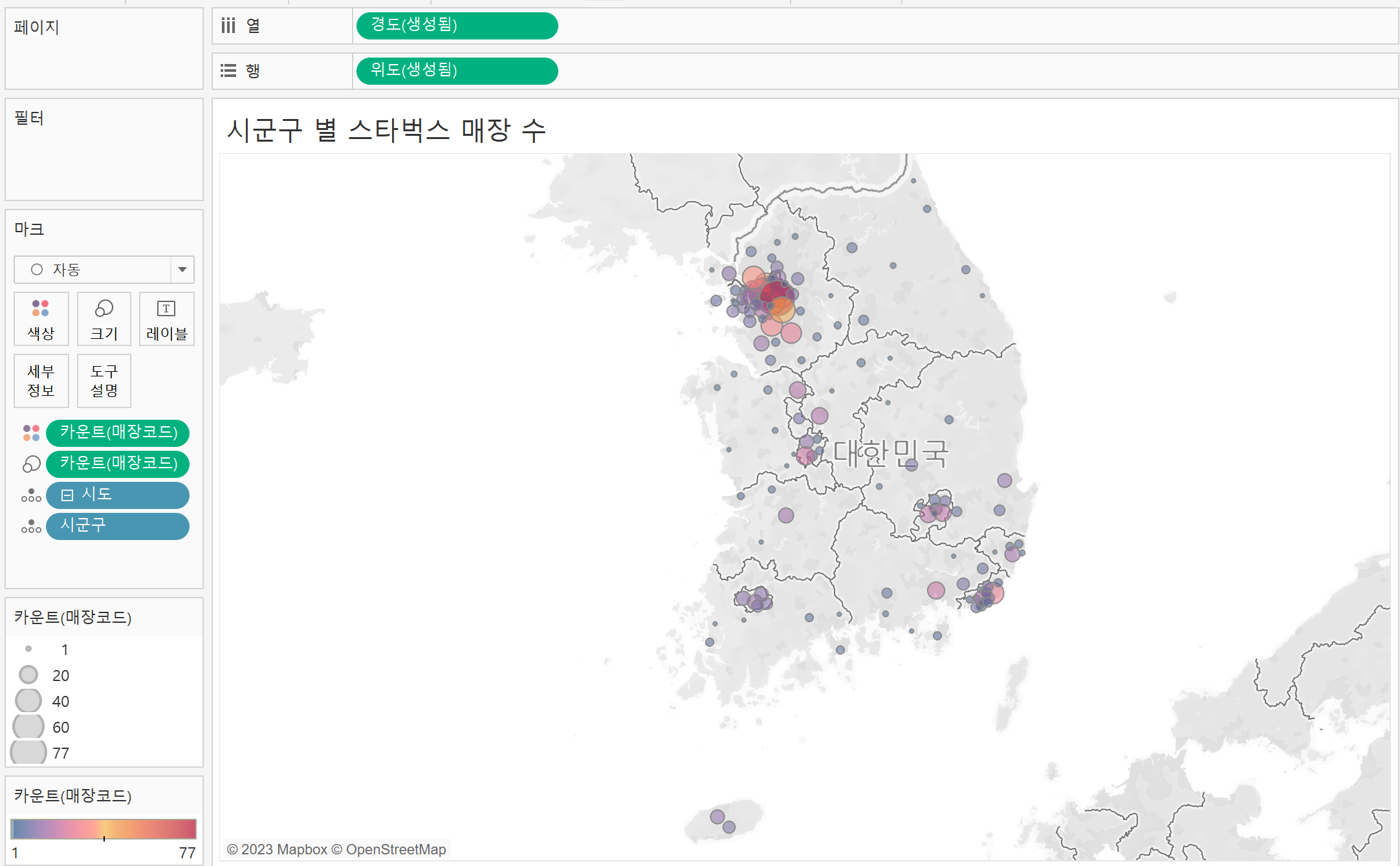Open the 세부 정보 (Detail) marks card
This screenshot has width=1400, height=866.
[41, 381]
